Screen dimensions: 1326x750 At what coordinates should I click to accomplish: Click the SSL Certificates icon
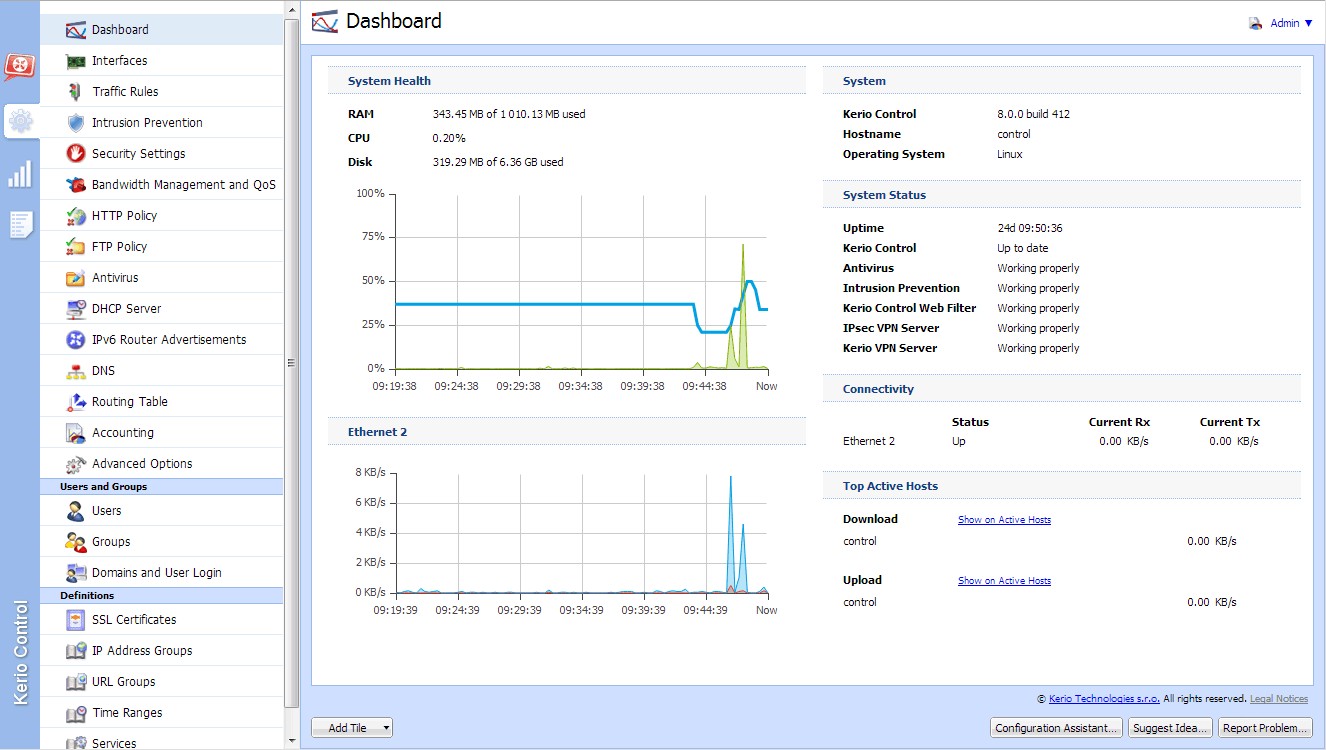tap(76, 620)
